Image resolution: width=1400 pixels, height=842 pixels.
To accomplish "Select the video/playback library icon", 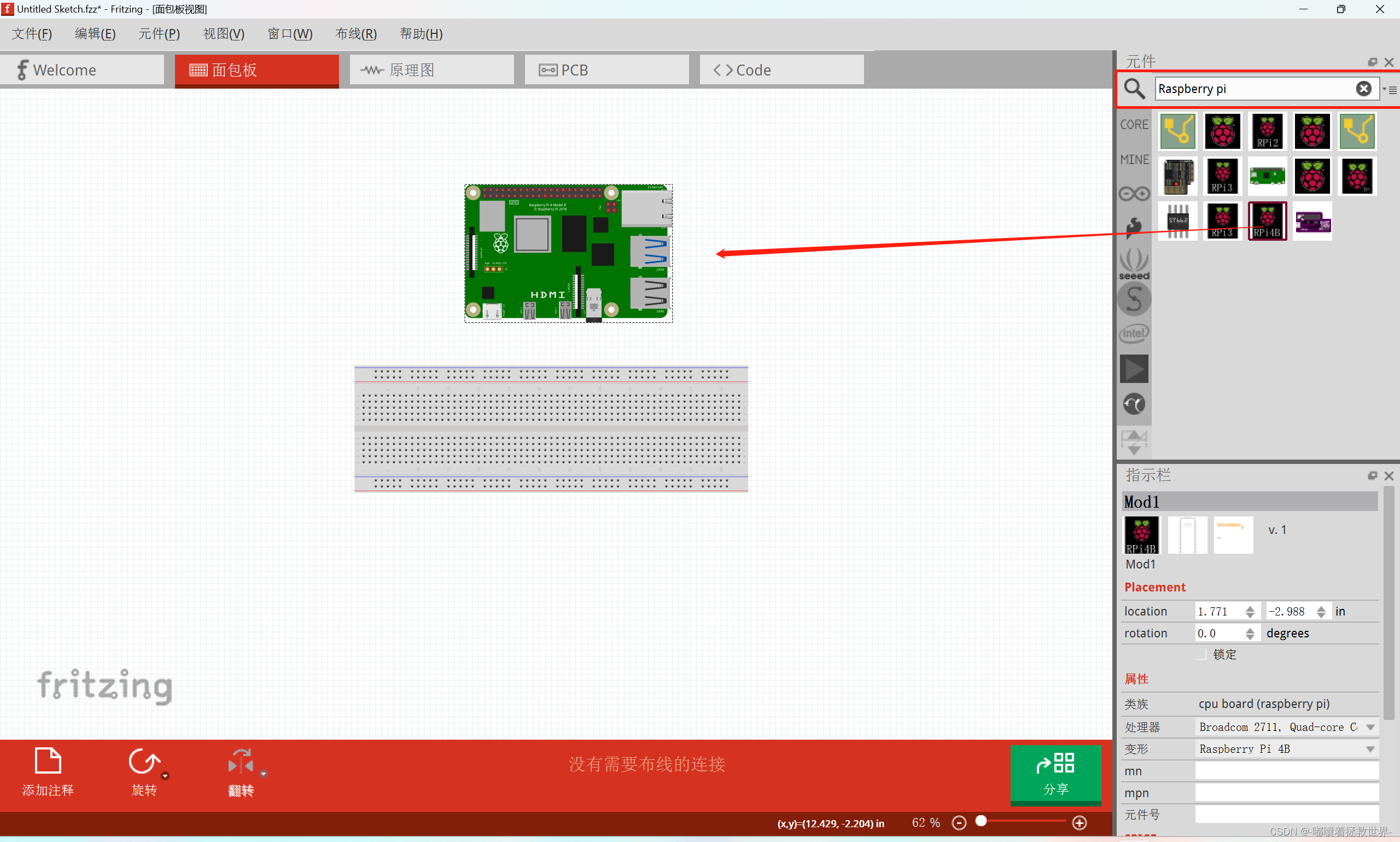I will click(x=1136, y=369).
